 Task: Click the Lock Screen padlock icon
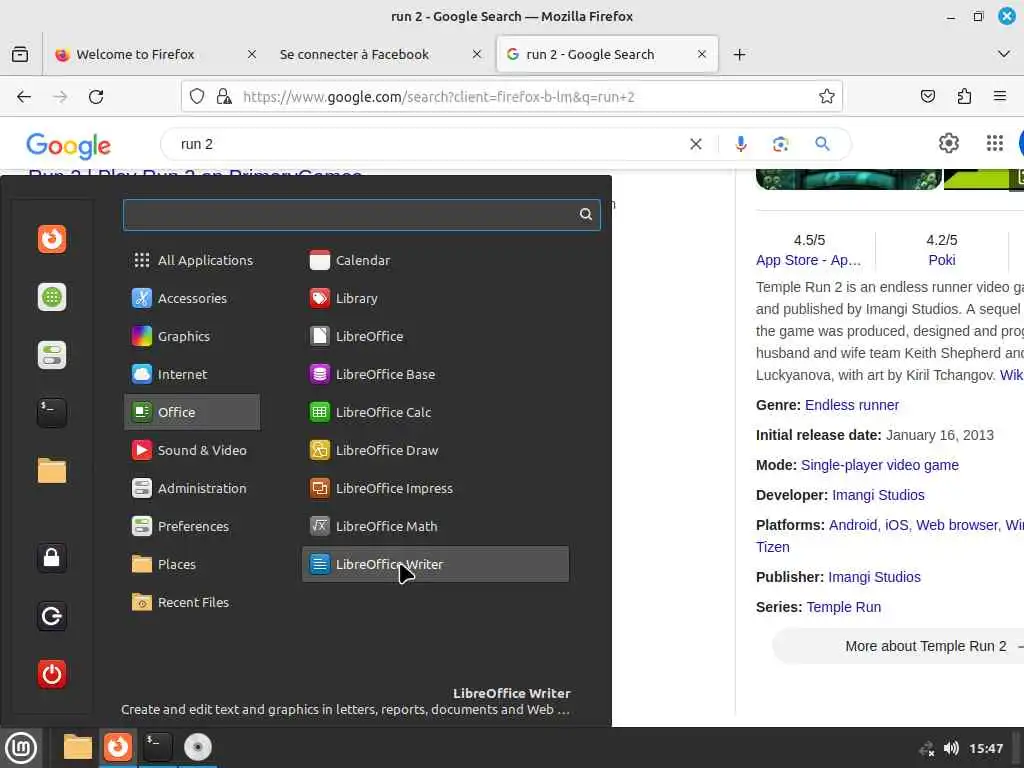[52, 558]
